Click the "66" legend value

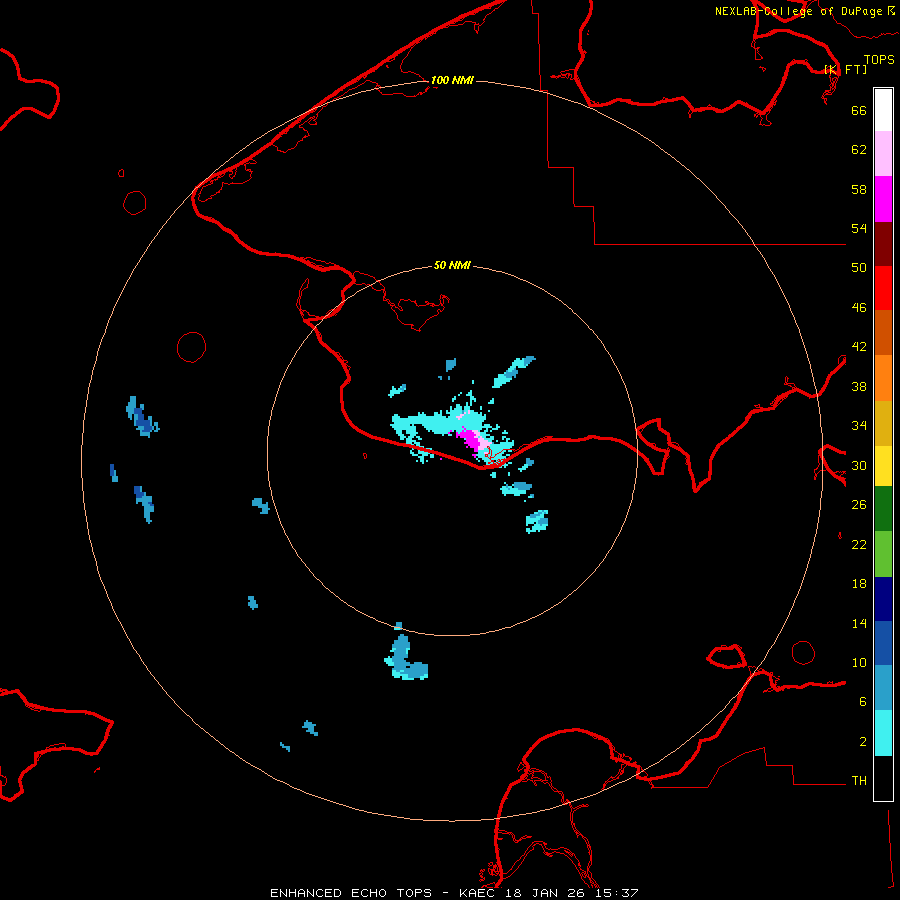tap(859, 110)
